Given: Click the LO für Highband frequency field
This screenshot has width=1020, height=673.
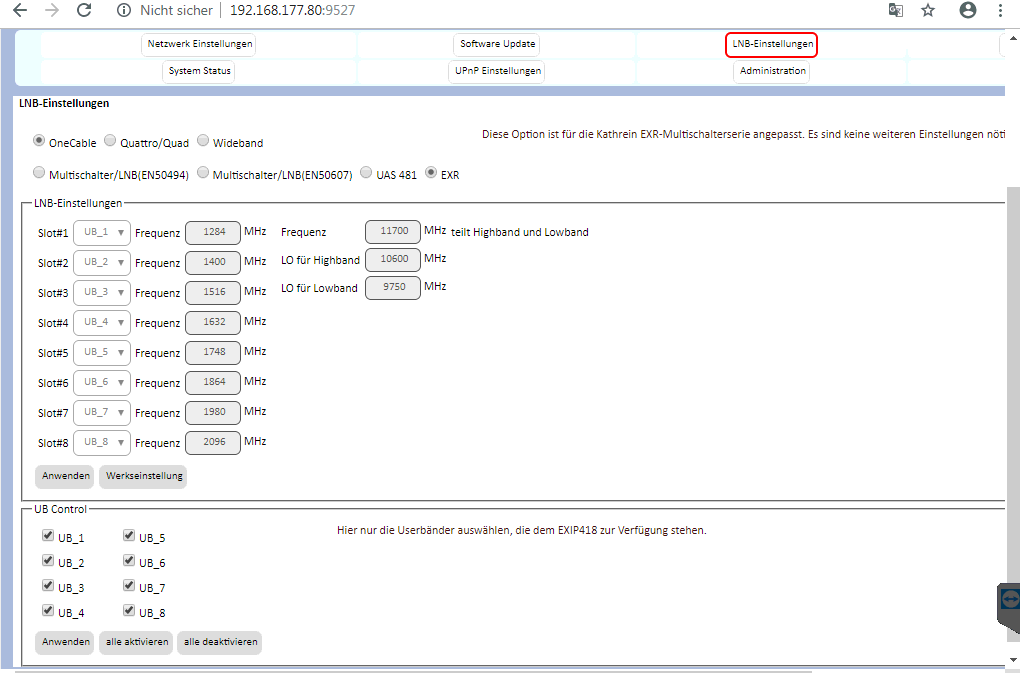Looking at the screenshot, I should tap(393, 260).
